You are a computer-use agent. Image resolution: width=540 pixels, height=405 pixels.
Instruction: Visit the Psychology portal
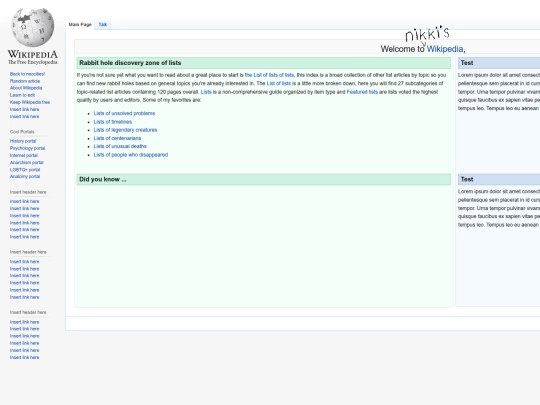click(27, 148)
